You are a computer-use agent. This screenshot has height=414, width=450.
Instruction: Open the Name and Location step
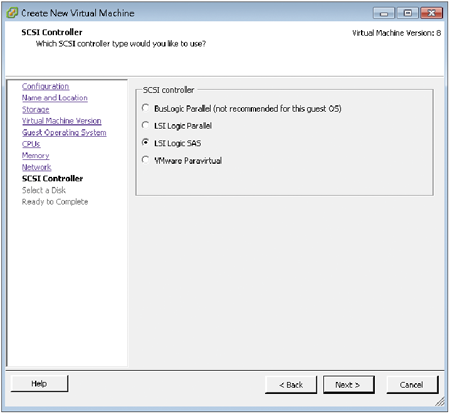point(55,98)
